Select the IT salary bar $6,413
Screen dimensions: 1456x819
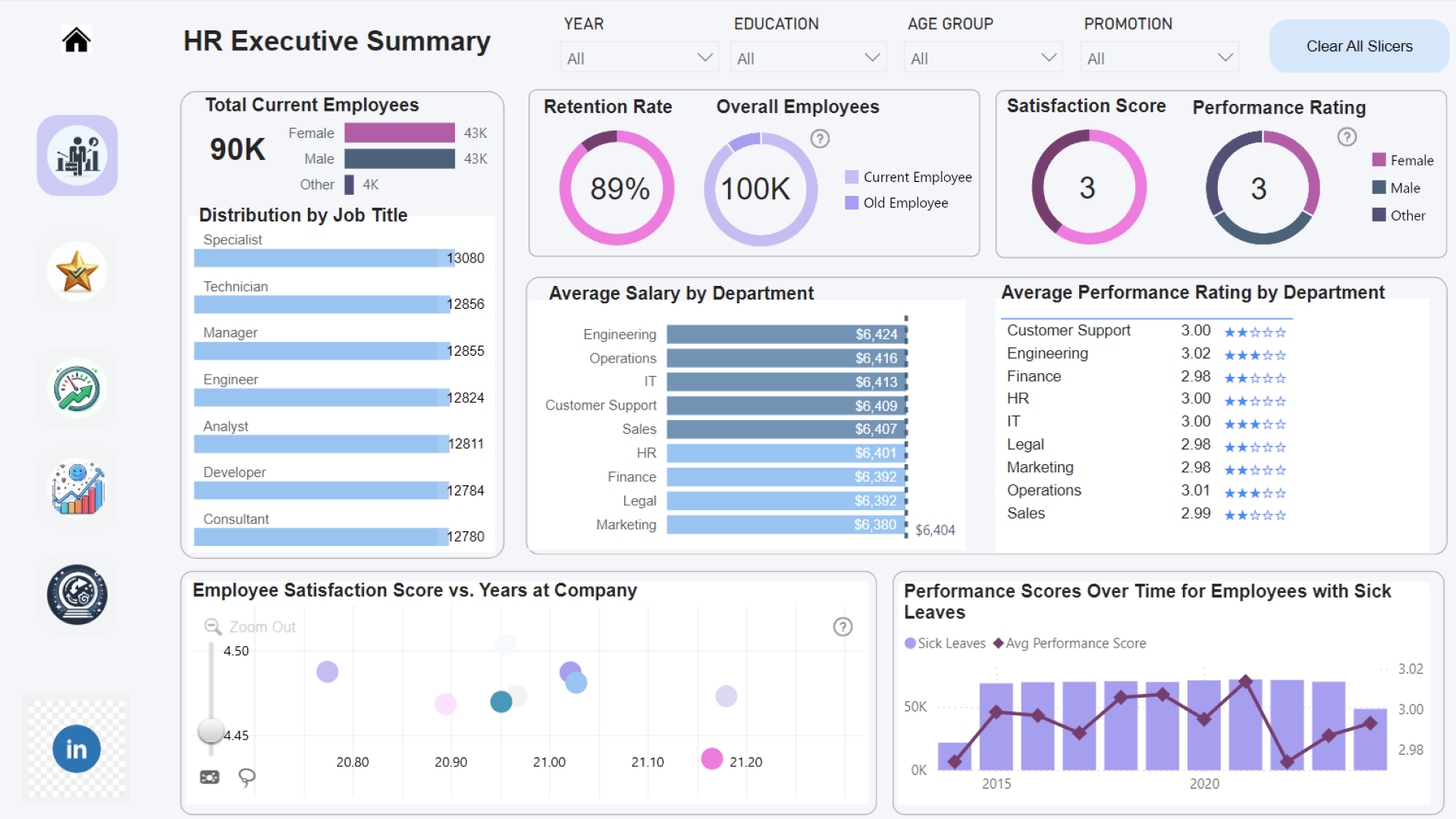click(x=787, y=382)
